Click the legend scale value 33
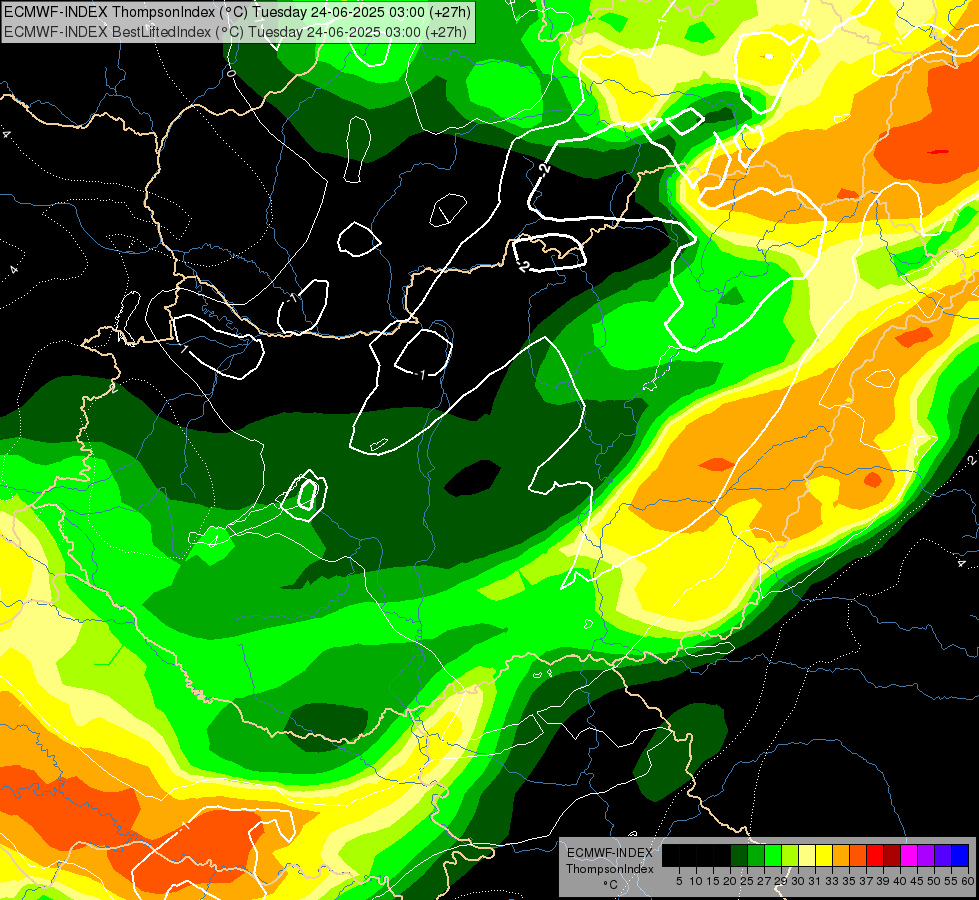This screenshot has width=979, height=900. [832, 881]
